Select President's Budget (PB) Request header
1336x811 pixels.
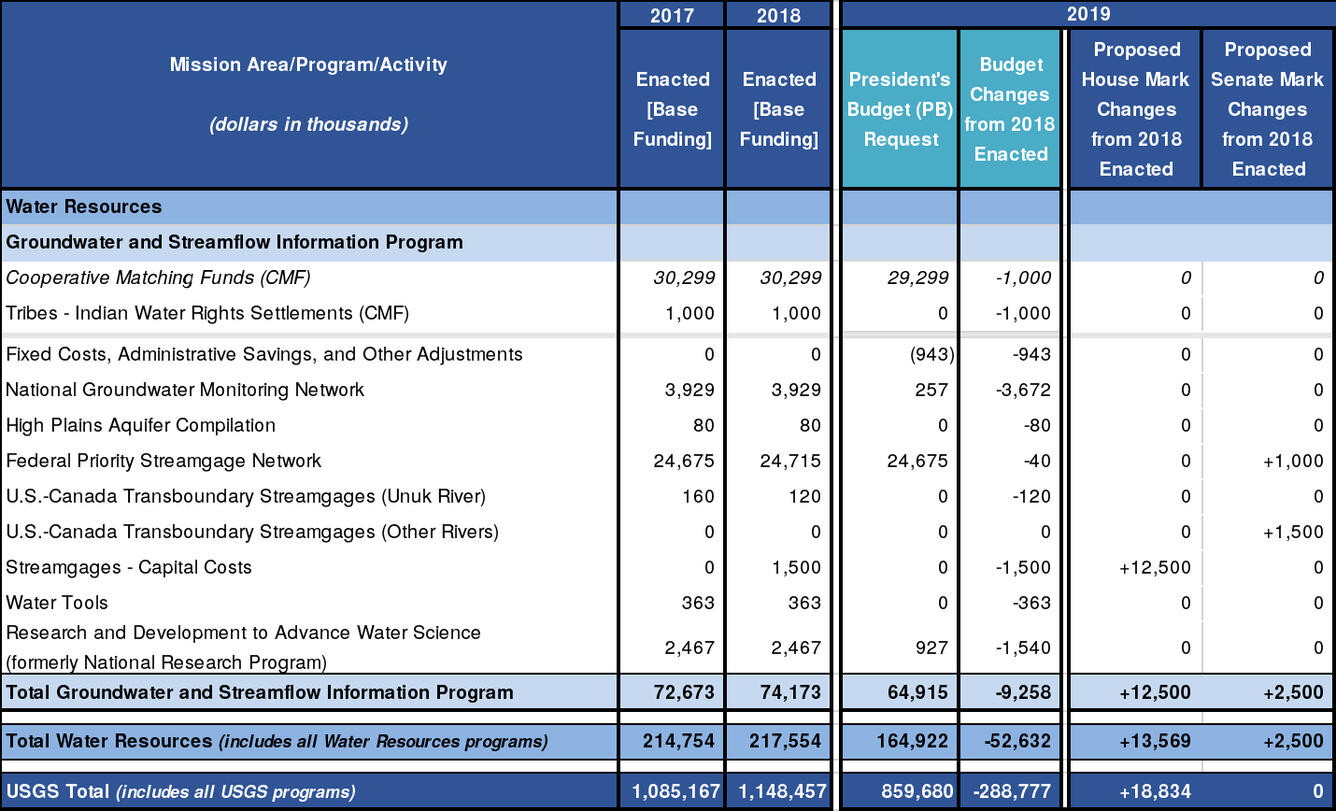(900, 109)
